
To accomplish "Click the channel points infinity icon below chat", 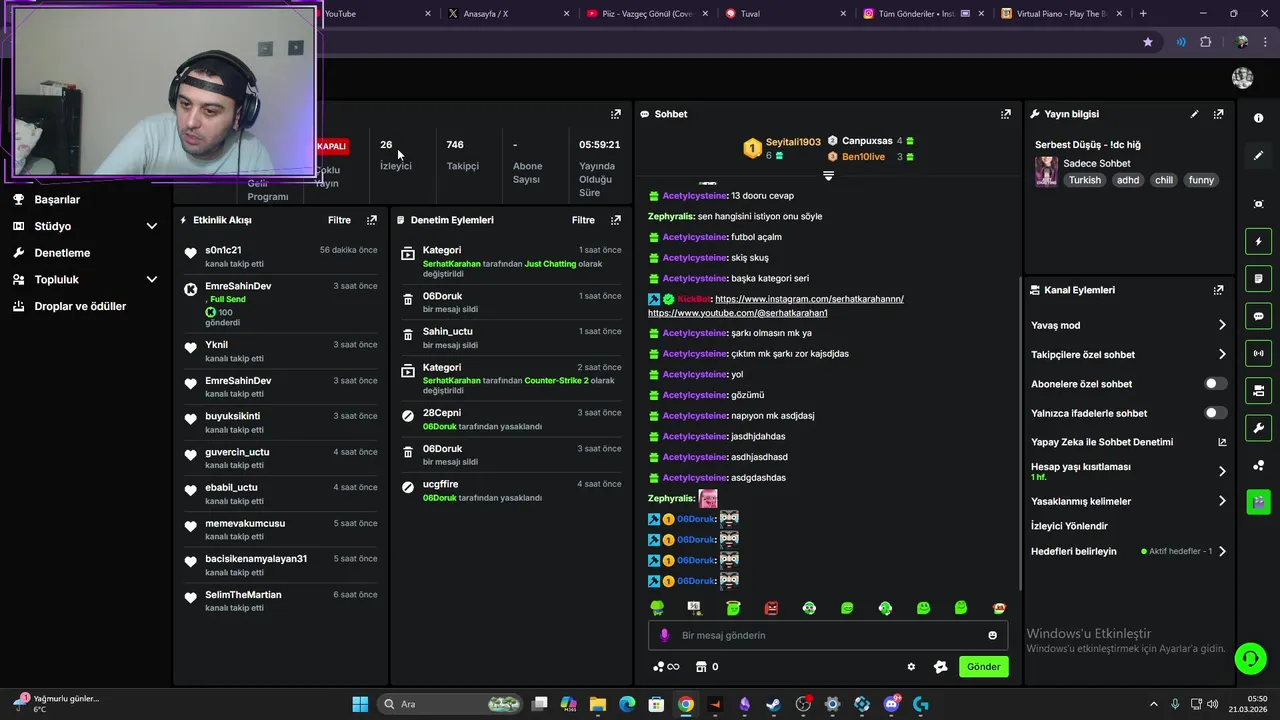I will pyautogui.click(x=665, y=667).
